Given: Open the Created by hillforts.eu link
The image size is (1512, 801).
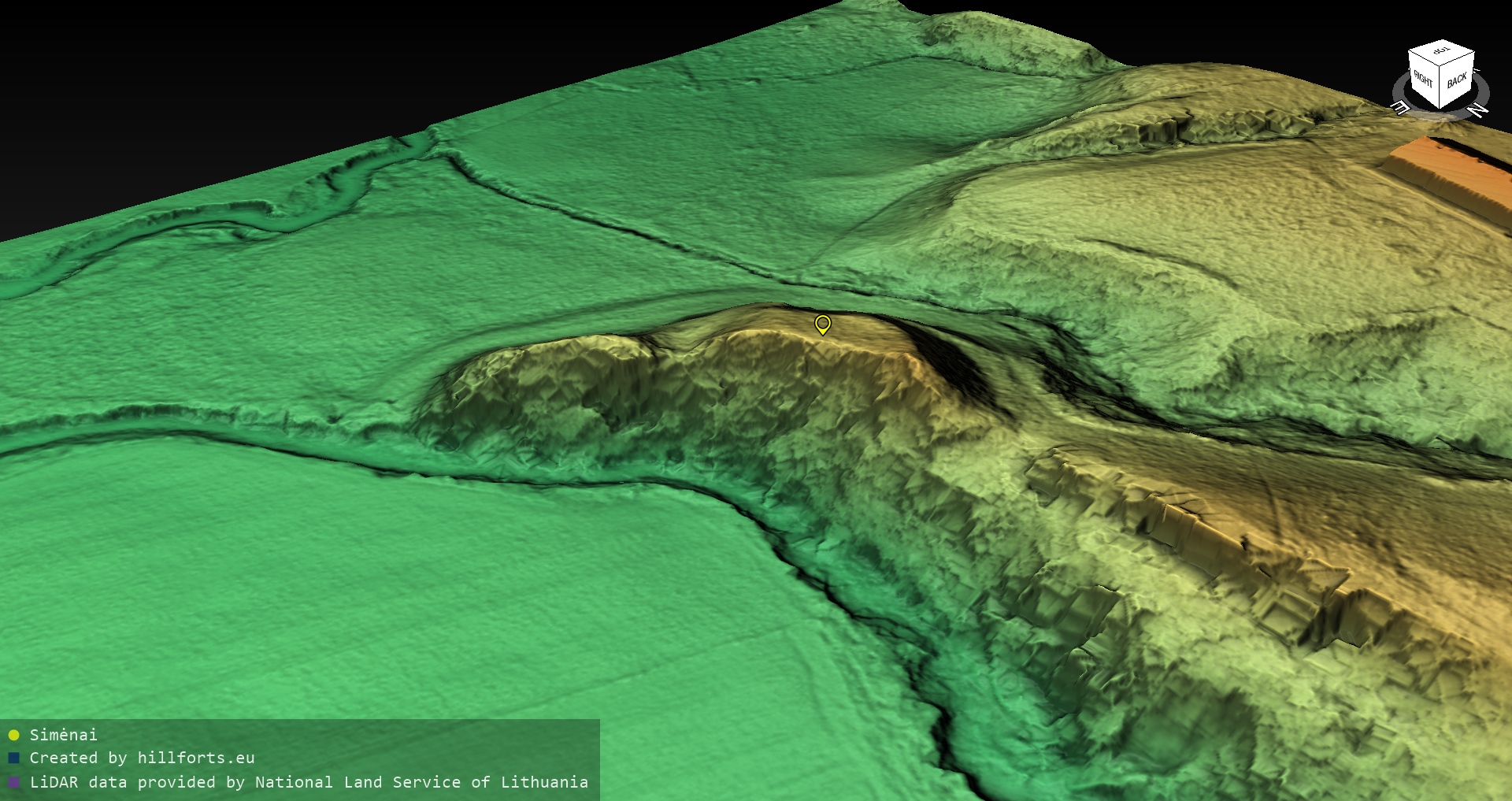Looking at the screenshot, I should click(142, 758).
